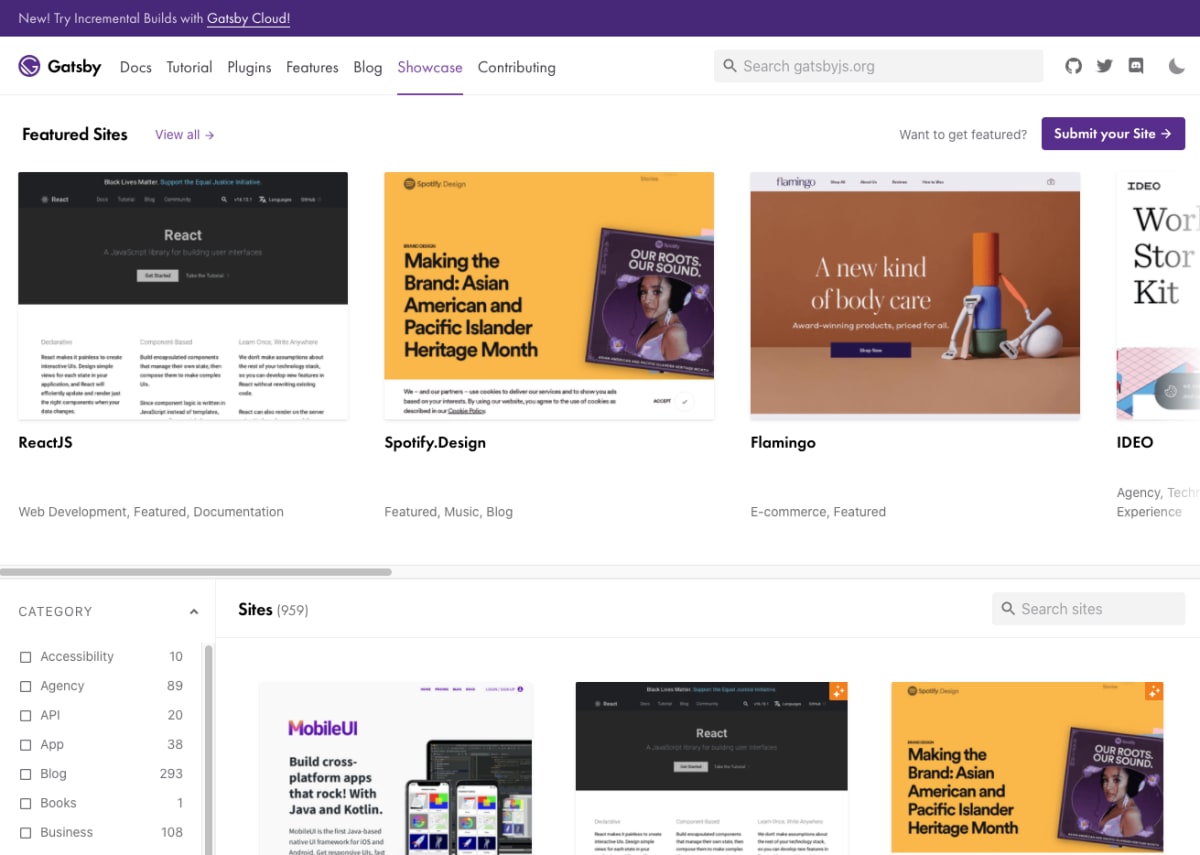Open the MobileUI site card thumbnail
Image resolution: width=1200 pixels, height=855 pixels.
point(396,768)
